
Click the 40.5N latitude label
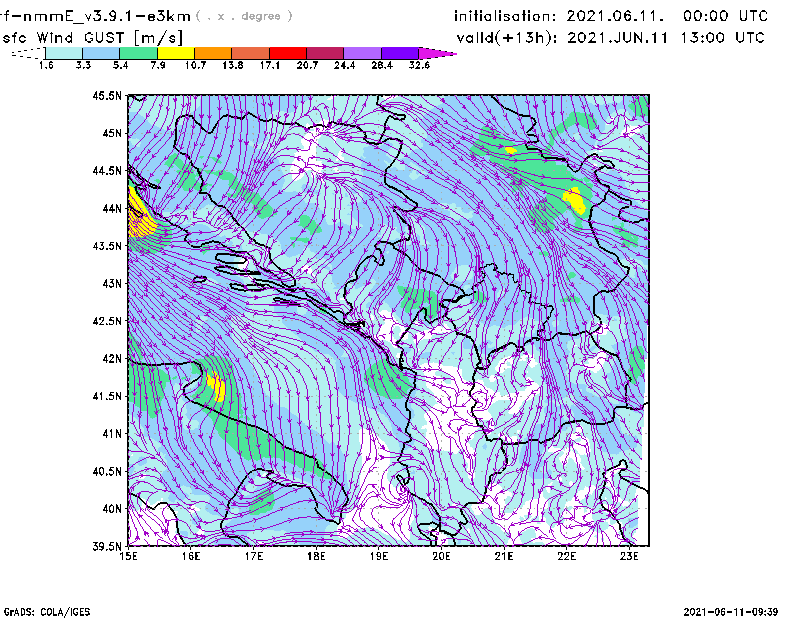108,471
